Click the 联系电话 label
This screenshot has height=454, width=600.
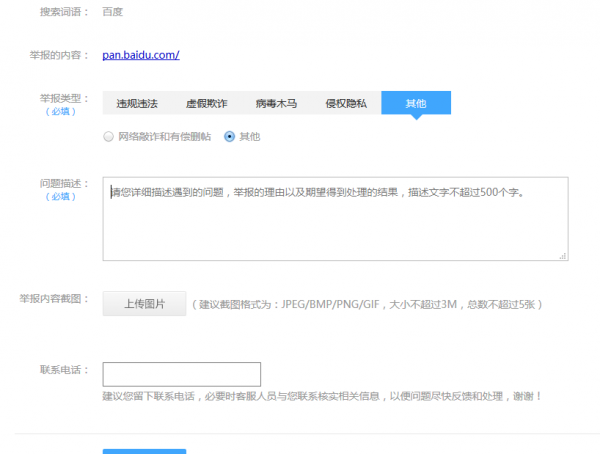[64, 370]
